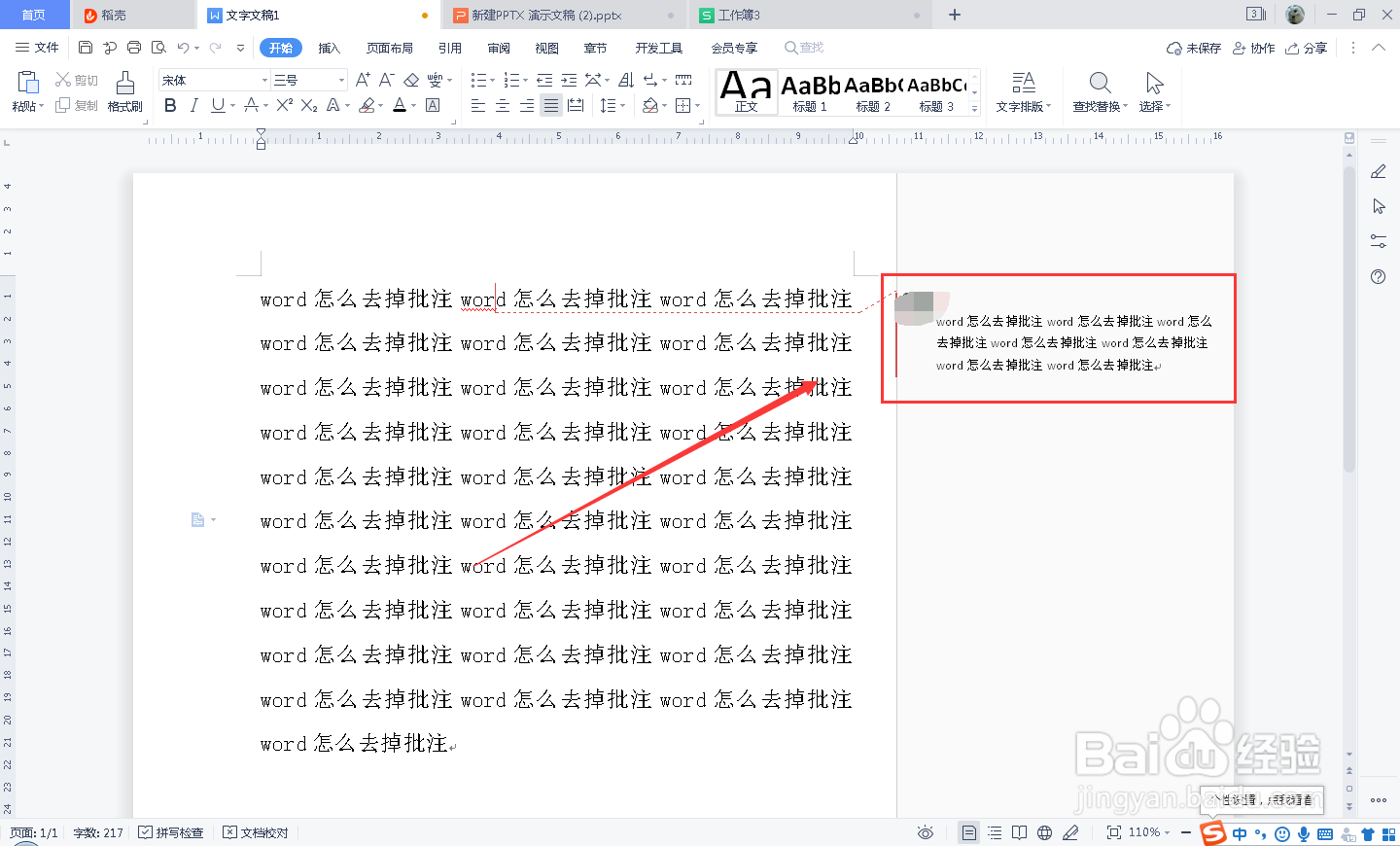Image resolution: width=1400 pixels, height=846 pixels.
Task: Click the eye protection mode icon
Action: 925,832
